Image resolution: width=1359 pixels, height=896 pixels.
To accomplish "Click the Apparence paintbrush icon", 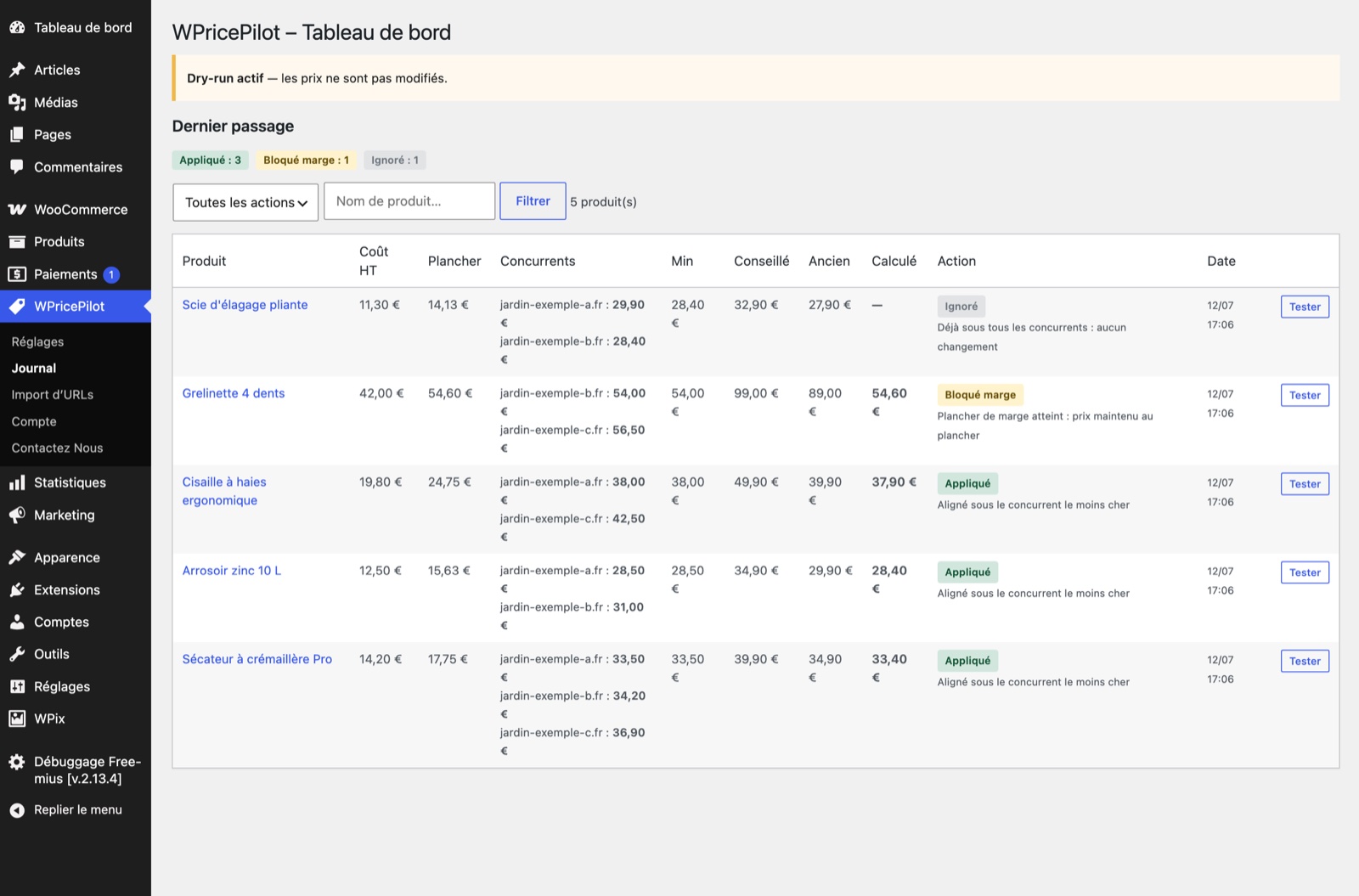I will [x=17, y=557].
